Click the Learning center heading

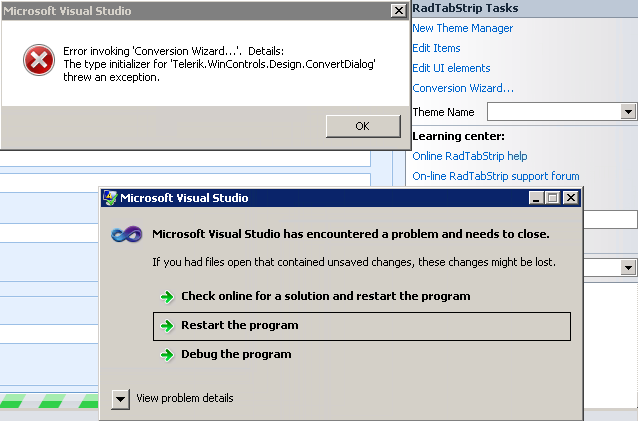[458, 136]
